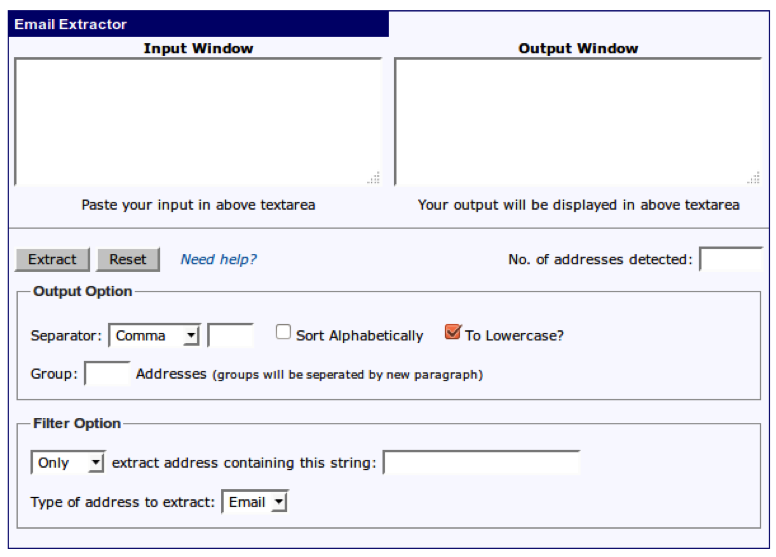The image size is (776, 557).
Task: Open the Only filter dropdown
Action: pyautogui.click(x=68, y=462)
